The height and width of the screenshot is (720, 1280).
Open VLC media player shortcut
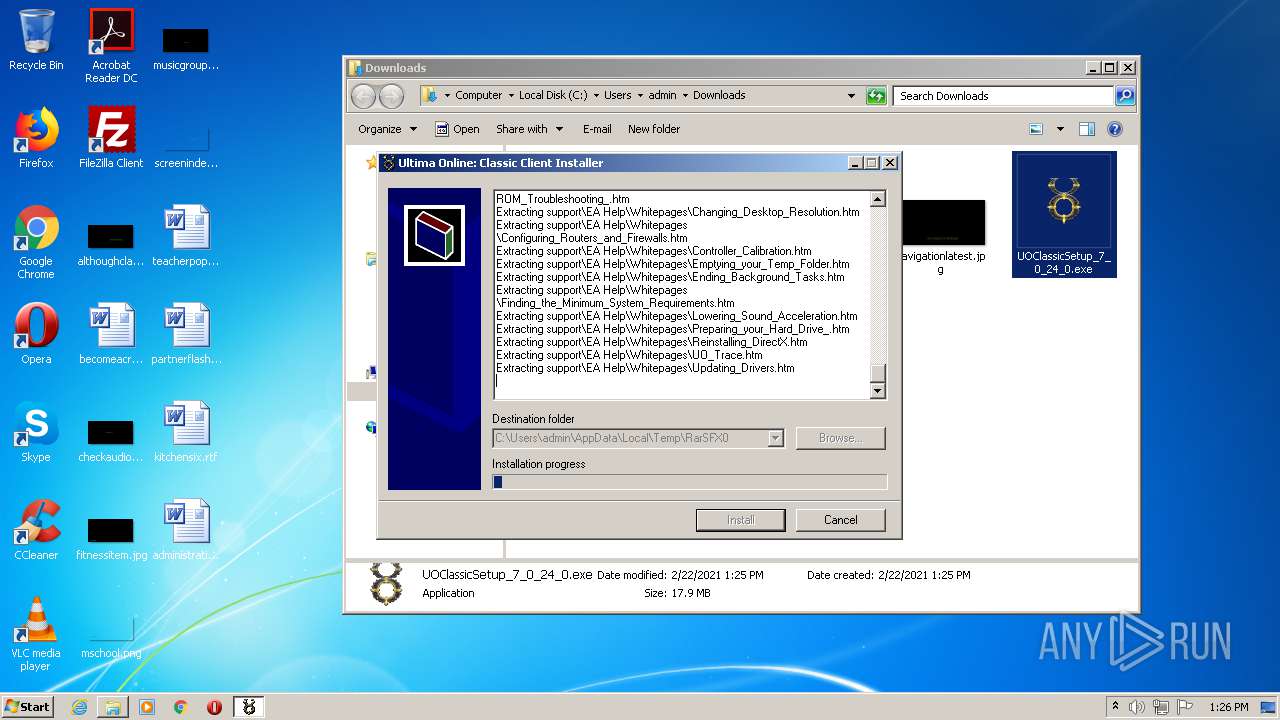(36, 634)
